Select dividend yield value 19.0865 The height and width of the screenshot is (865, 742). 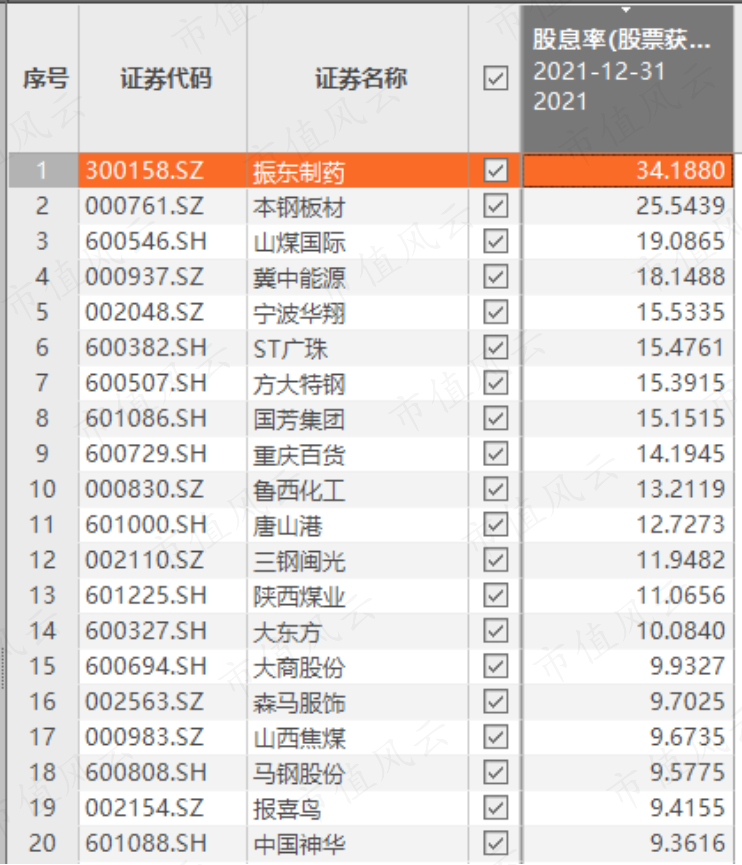tap(680, 241)
